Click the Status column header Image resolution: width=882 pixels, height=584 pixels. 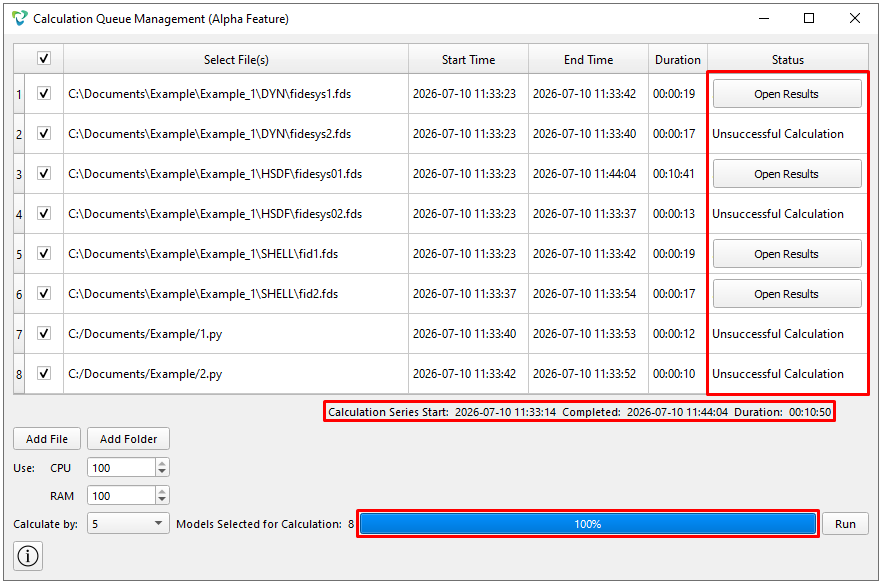[x=788, y=60]
